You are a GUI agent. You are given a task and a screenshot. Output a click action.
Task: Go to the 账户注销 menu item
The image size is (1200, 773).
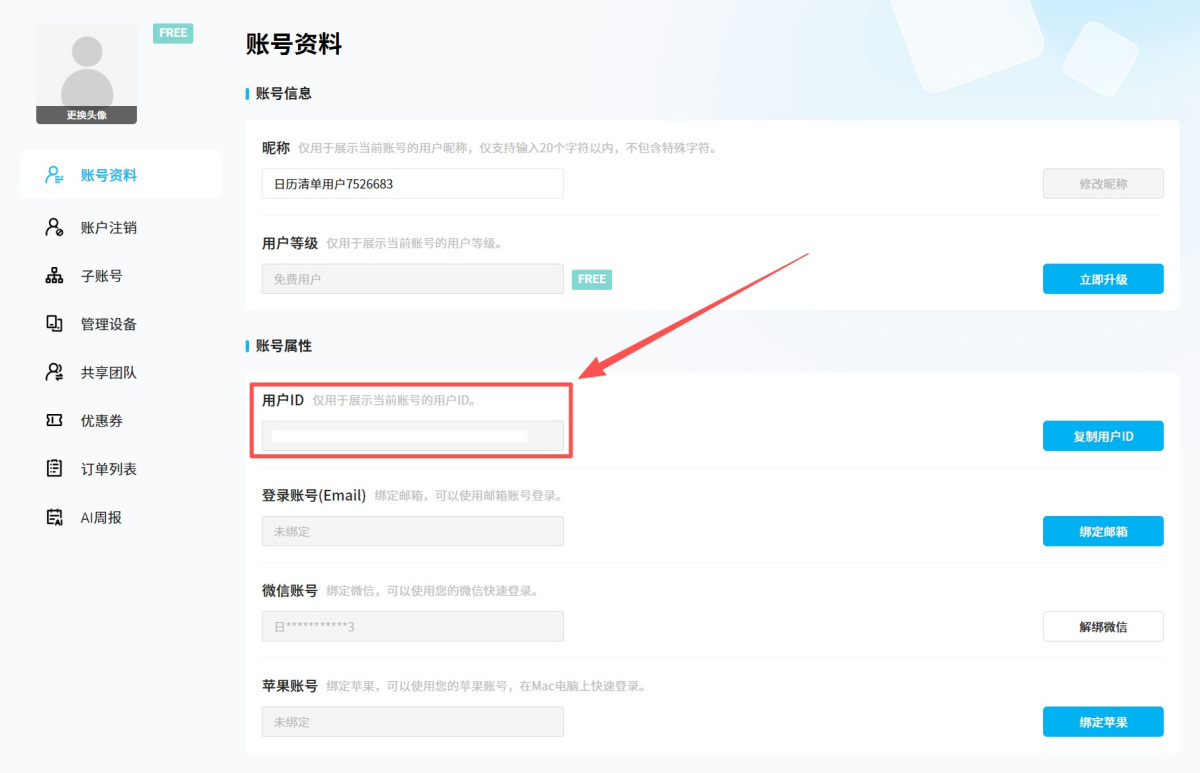tap(109, 227)
